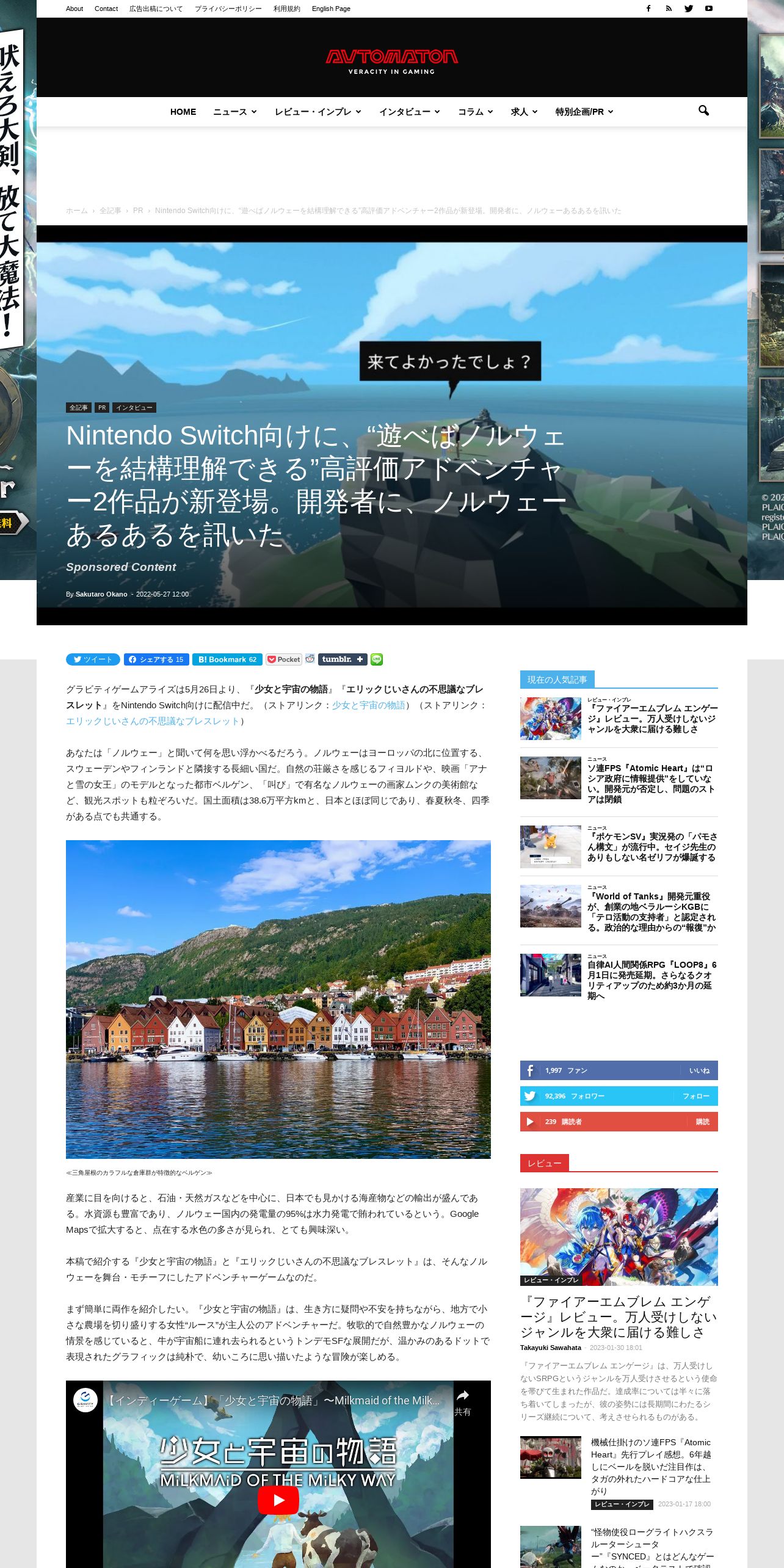The image size is (784, 1568).
Task: Expand the コラム menu
Action: click(x=475, y=112)
